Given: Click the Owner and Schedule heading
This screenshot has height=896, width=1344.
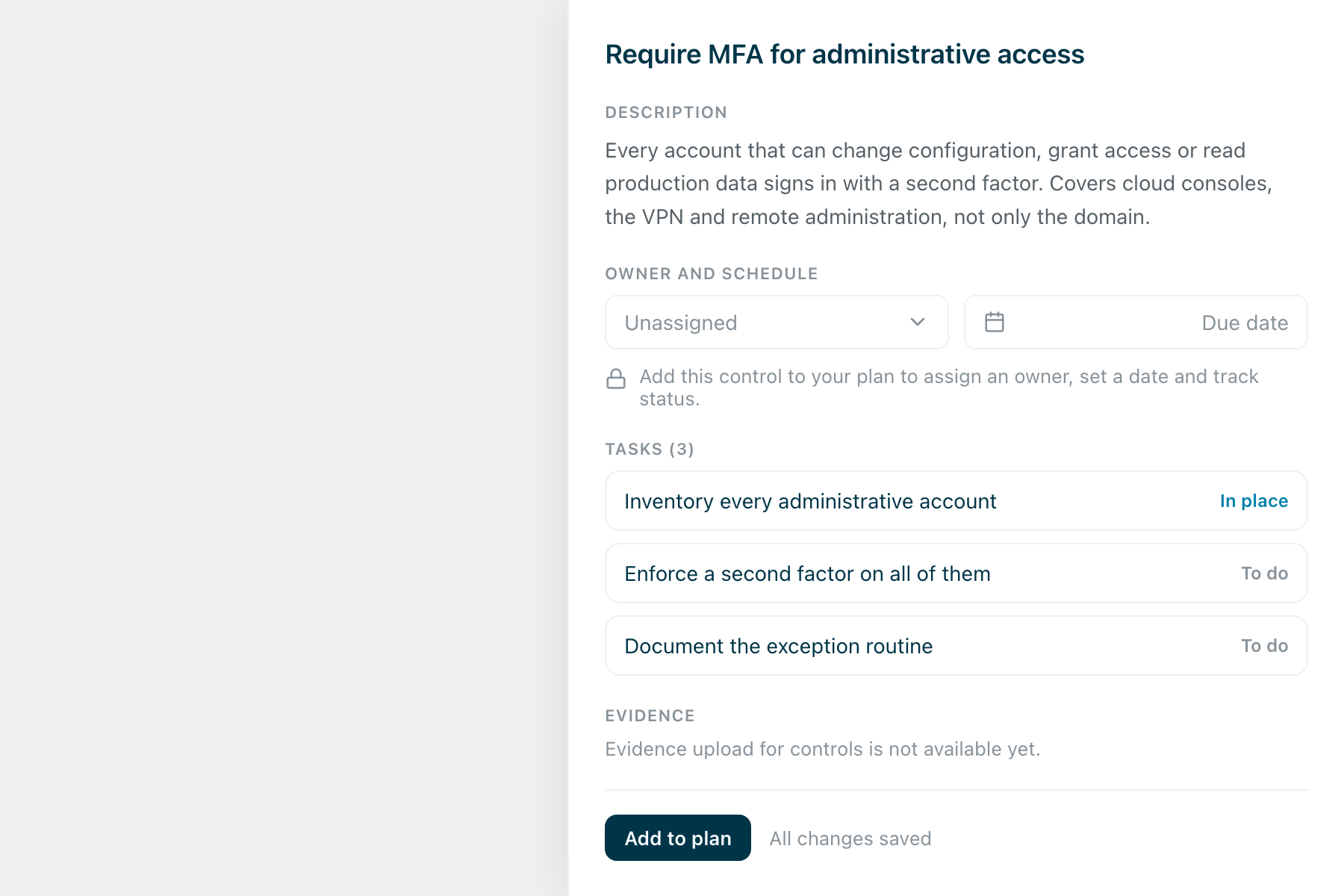Looking at the screenshot, I should point(712,273).
